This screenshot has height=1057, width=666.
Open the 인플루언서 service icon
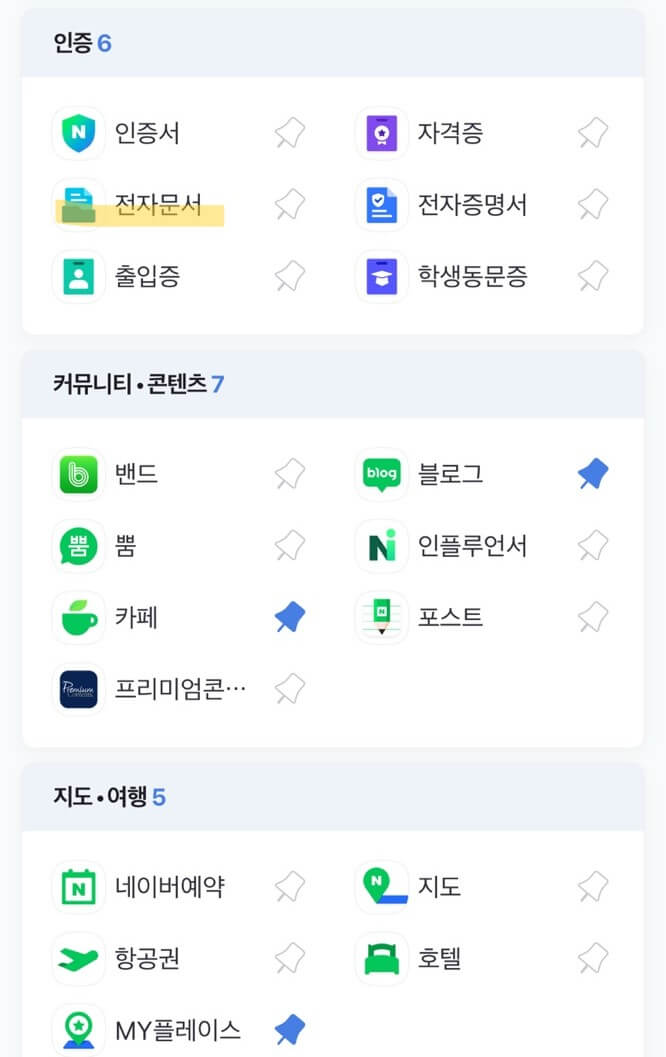(x=380, y=546)
